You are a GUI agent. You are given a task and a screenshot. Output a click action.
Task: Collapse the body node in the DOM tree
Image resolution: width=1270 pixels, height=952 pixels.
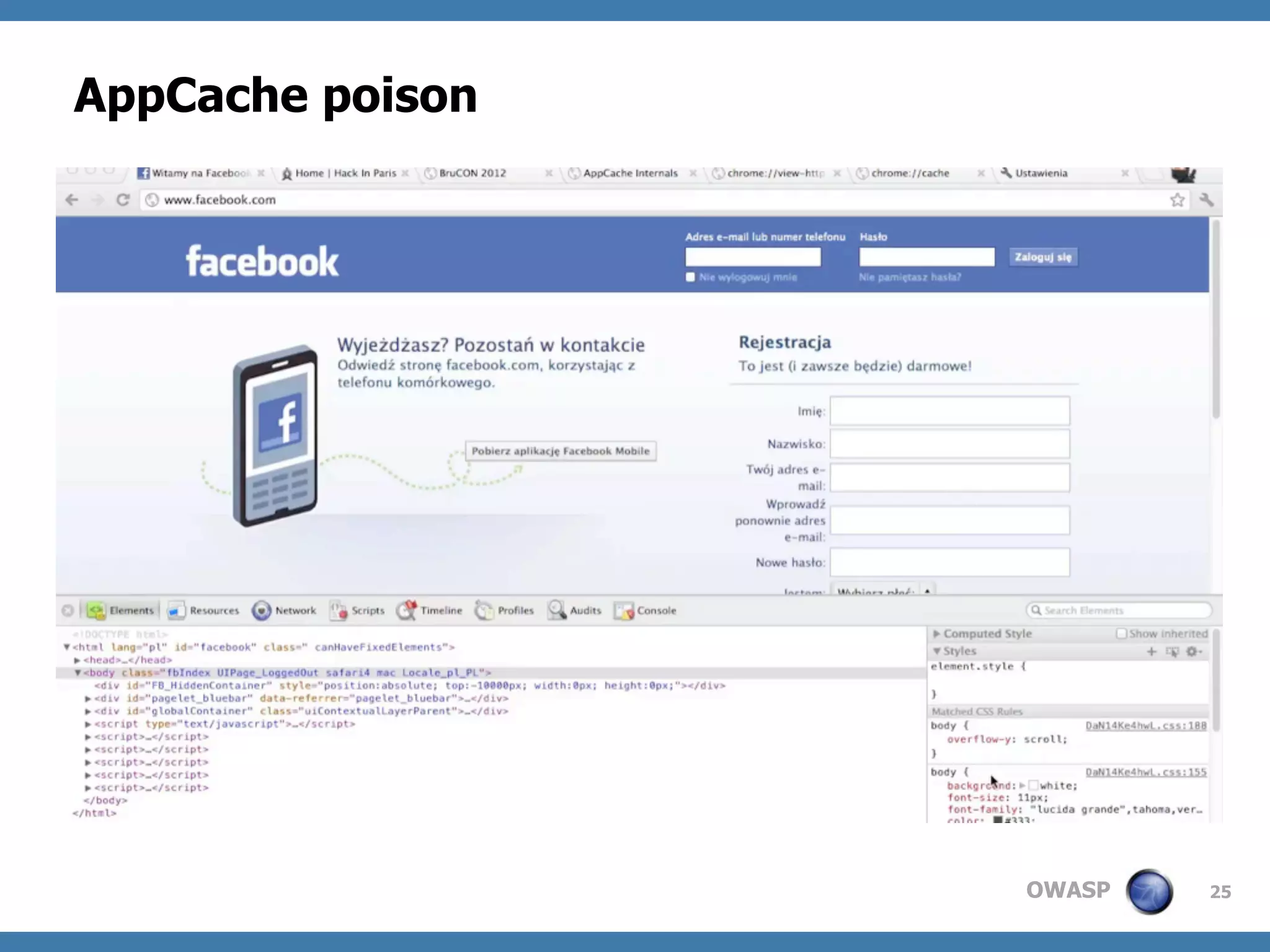pyautogui.click(x=78, y=672)
